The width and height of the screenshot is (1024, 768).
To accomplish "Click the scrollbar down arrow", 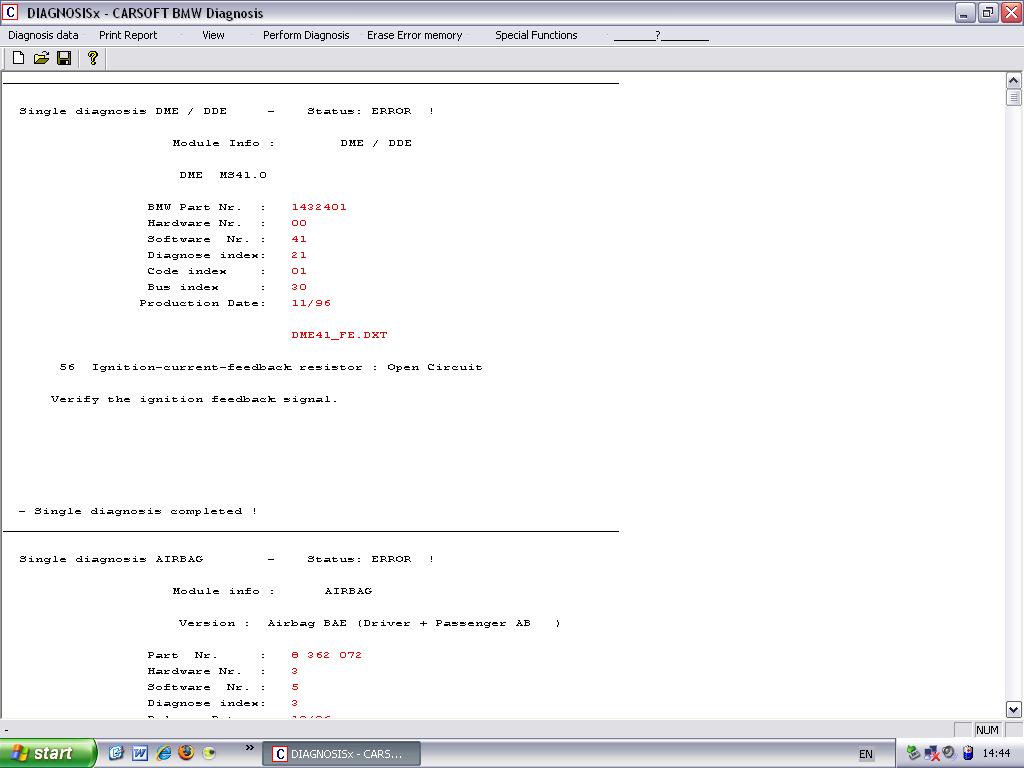I will [1013, 709].
